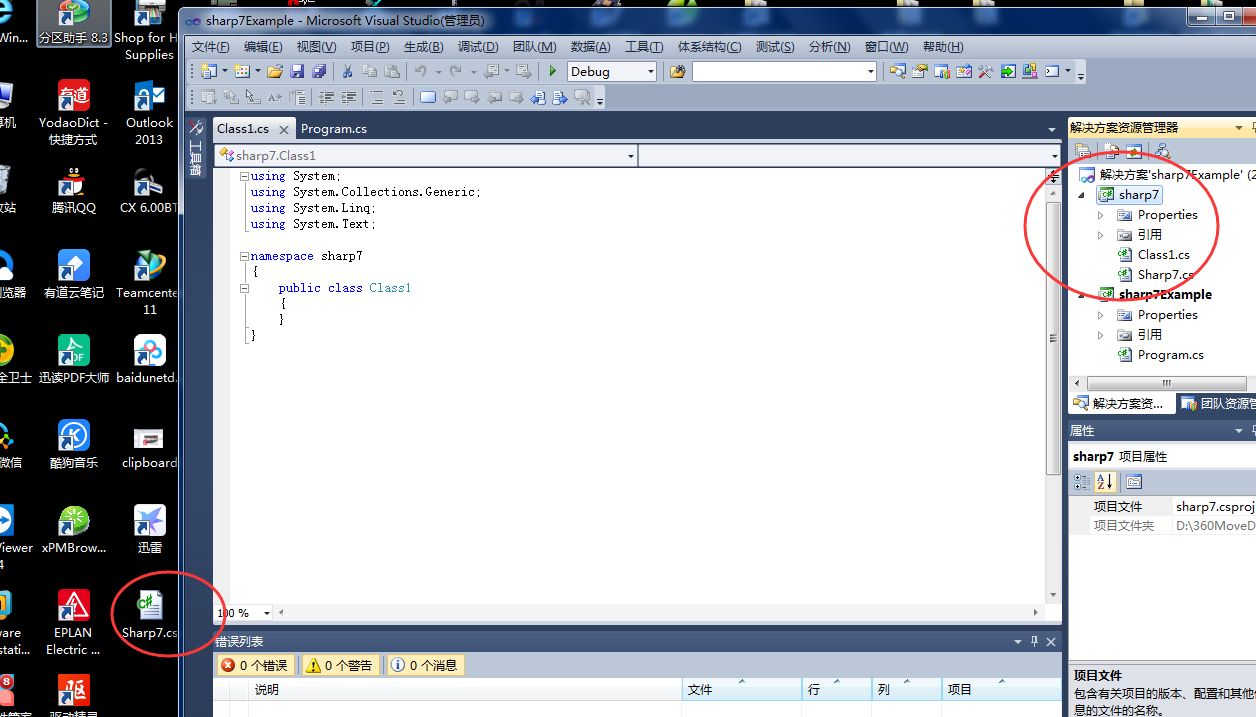Start debugging with the green run arrow

click(x=552, y=71)
